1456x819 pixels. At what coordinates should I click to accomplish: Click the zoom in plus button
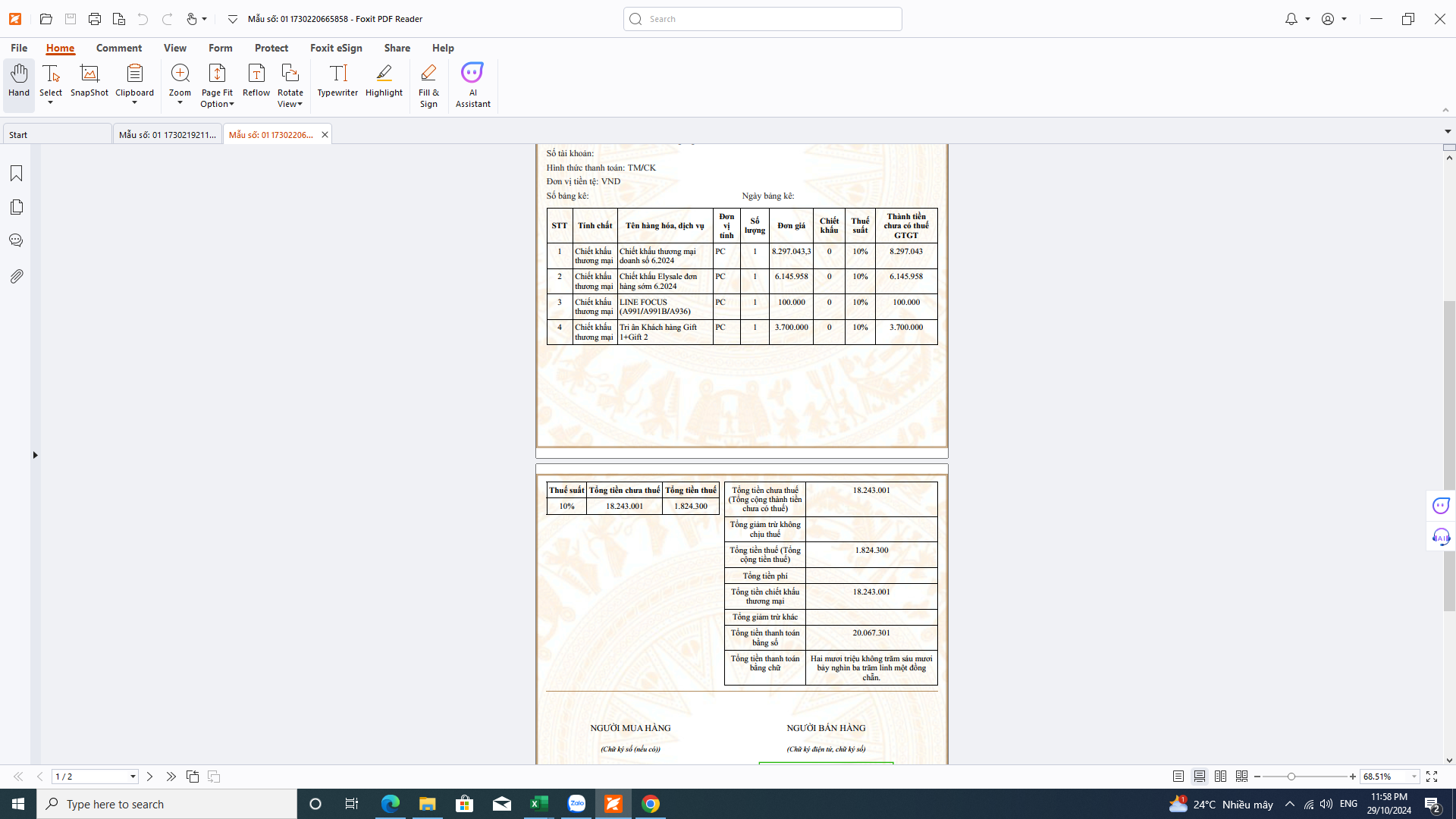pos(1352,777)
